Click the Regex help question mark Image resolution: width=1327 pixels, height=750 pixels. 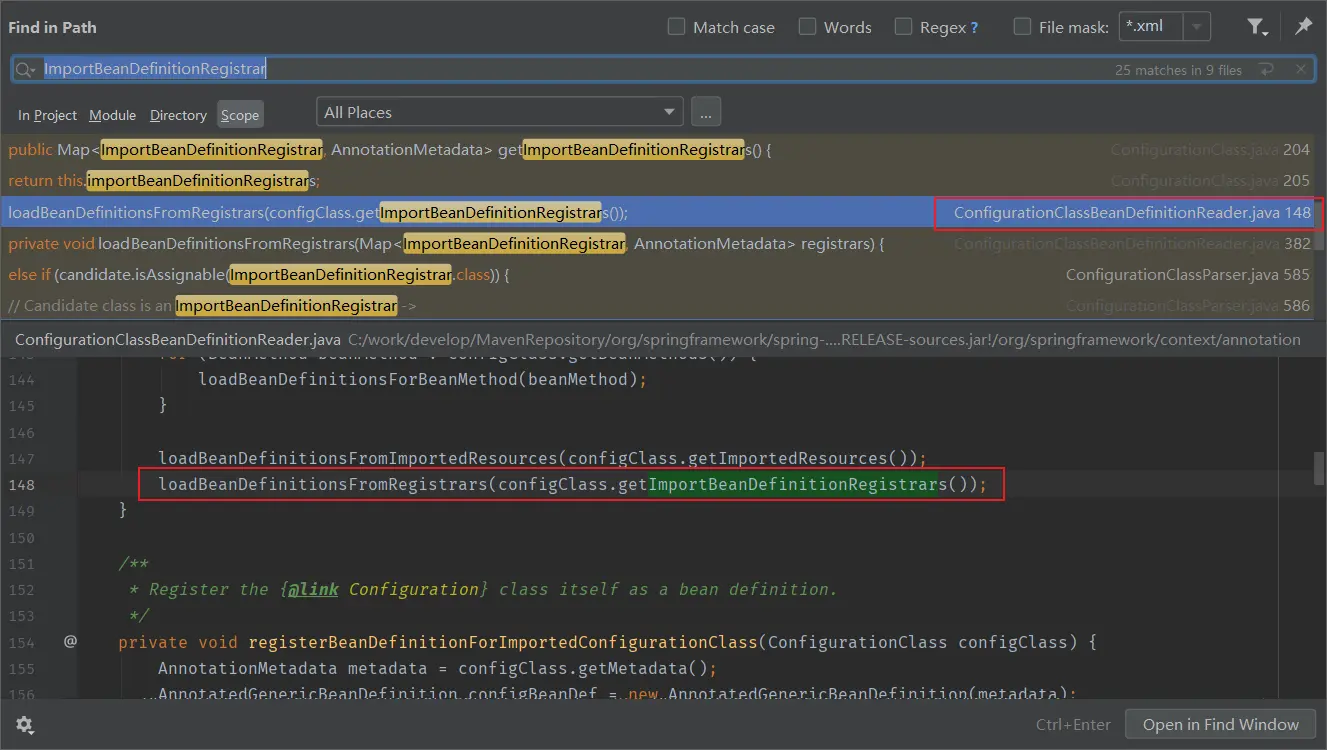pos(975,28)
